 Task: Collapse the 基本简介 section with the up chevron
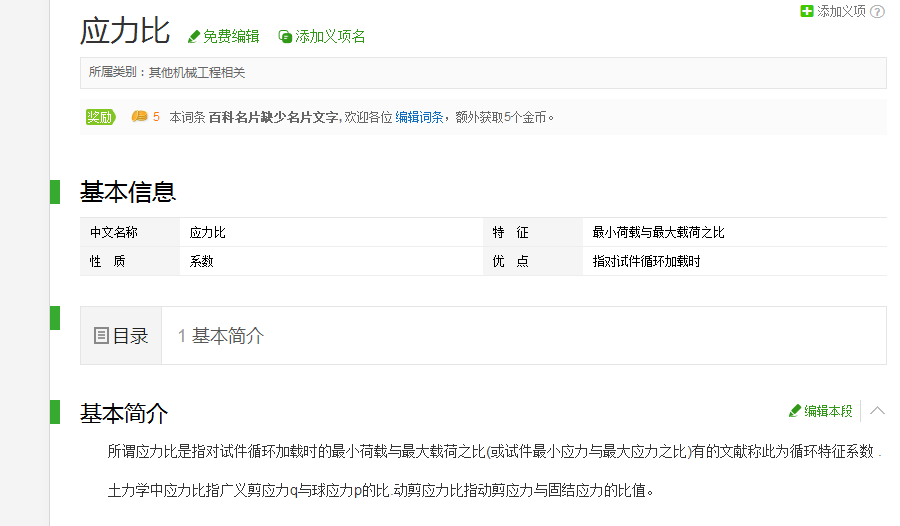point(877,410)
